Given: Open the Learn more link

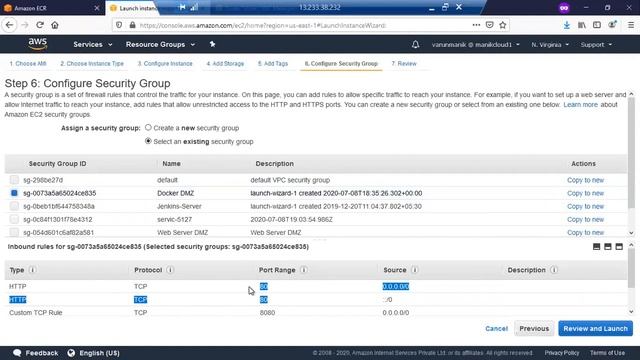Looking at the screenshot, I should [x=580, y=104].
